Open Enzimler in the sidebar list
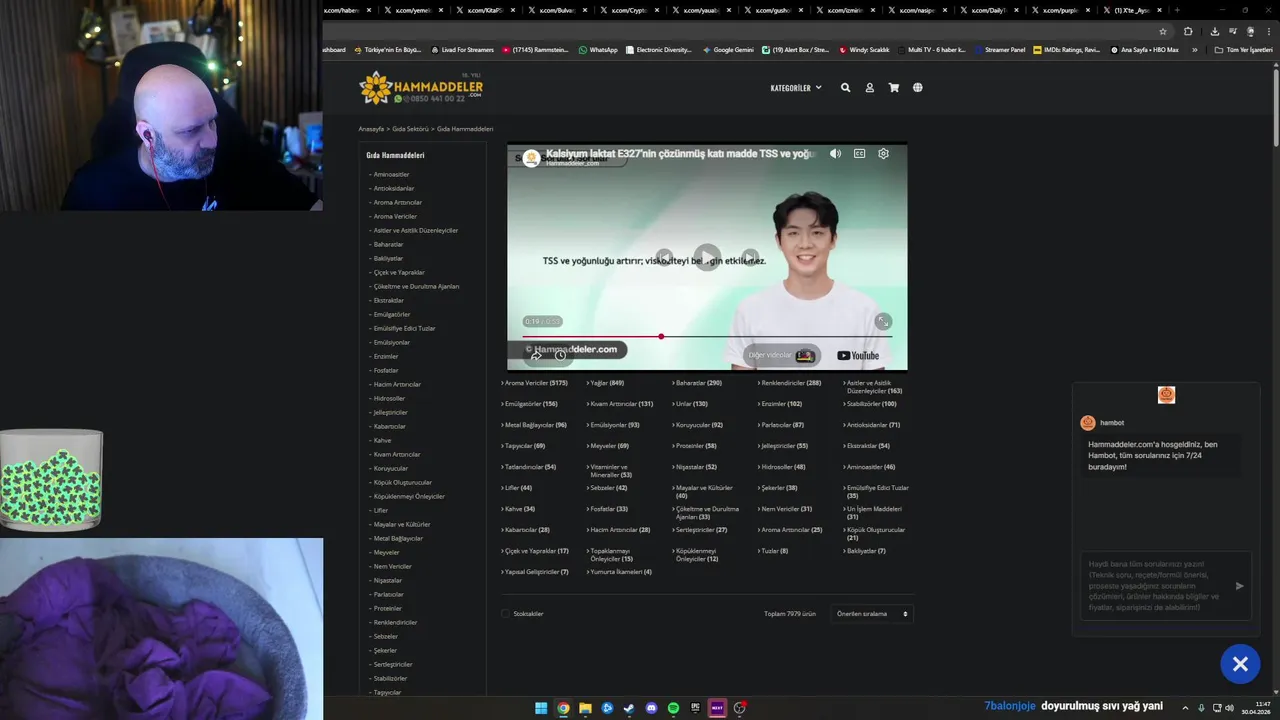 click(385, 356)
